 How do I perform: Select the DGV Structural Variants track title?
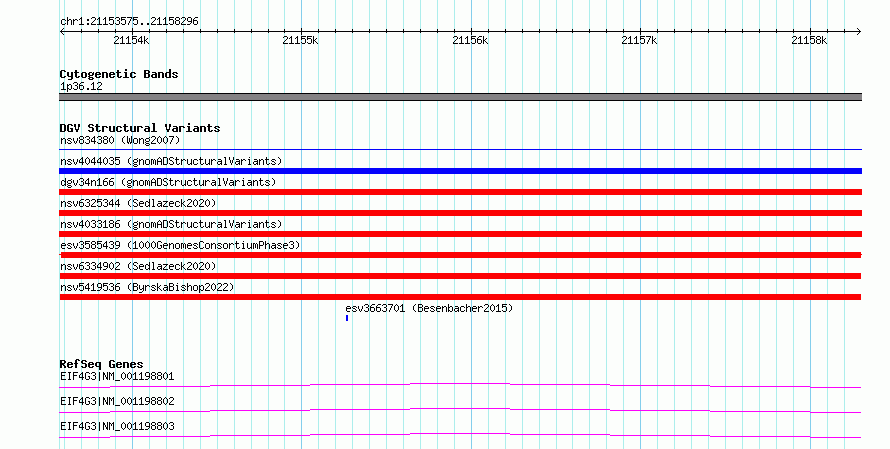140,128
